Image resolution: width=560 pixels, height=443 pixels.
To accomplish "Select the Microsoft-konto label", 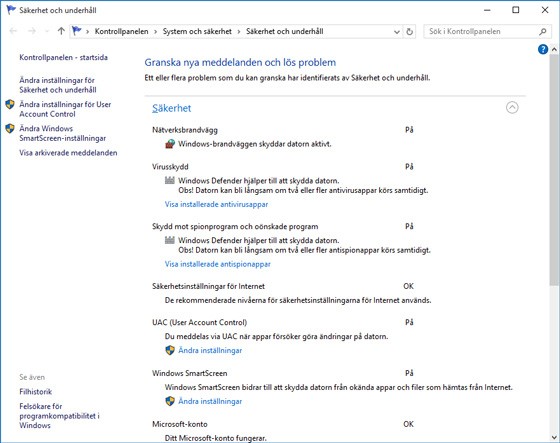I will pyautogui.click(x=180, y=424).
